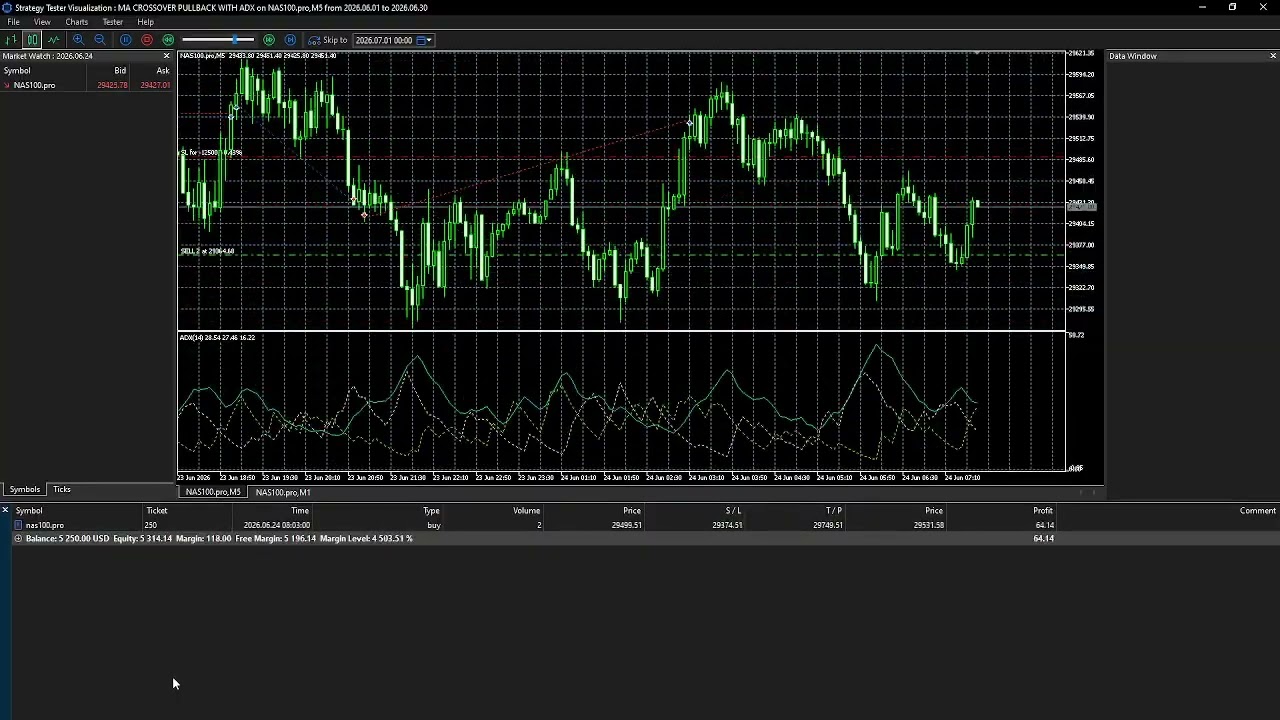Click the Skip to button

327,40
